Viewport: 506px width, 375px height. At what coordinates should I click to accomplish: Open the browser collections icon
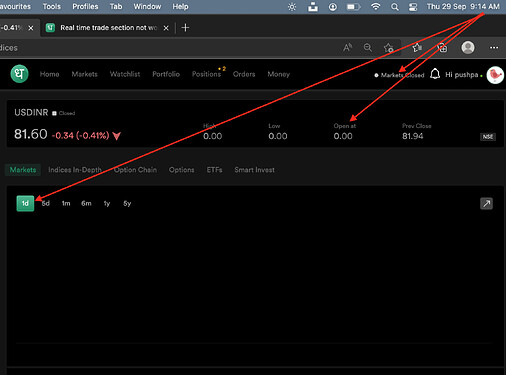442,48
